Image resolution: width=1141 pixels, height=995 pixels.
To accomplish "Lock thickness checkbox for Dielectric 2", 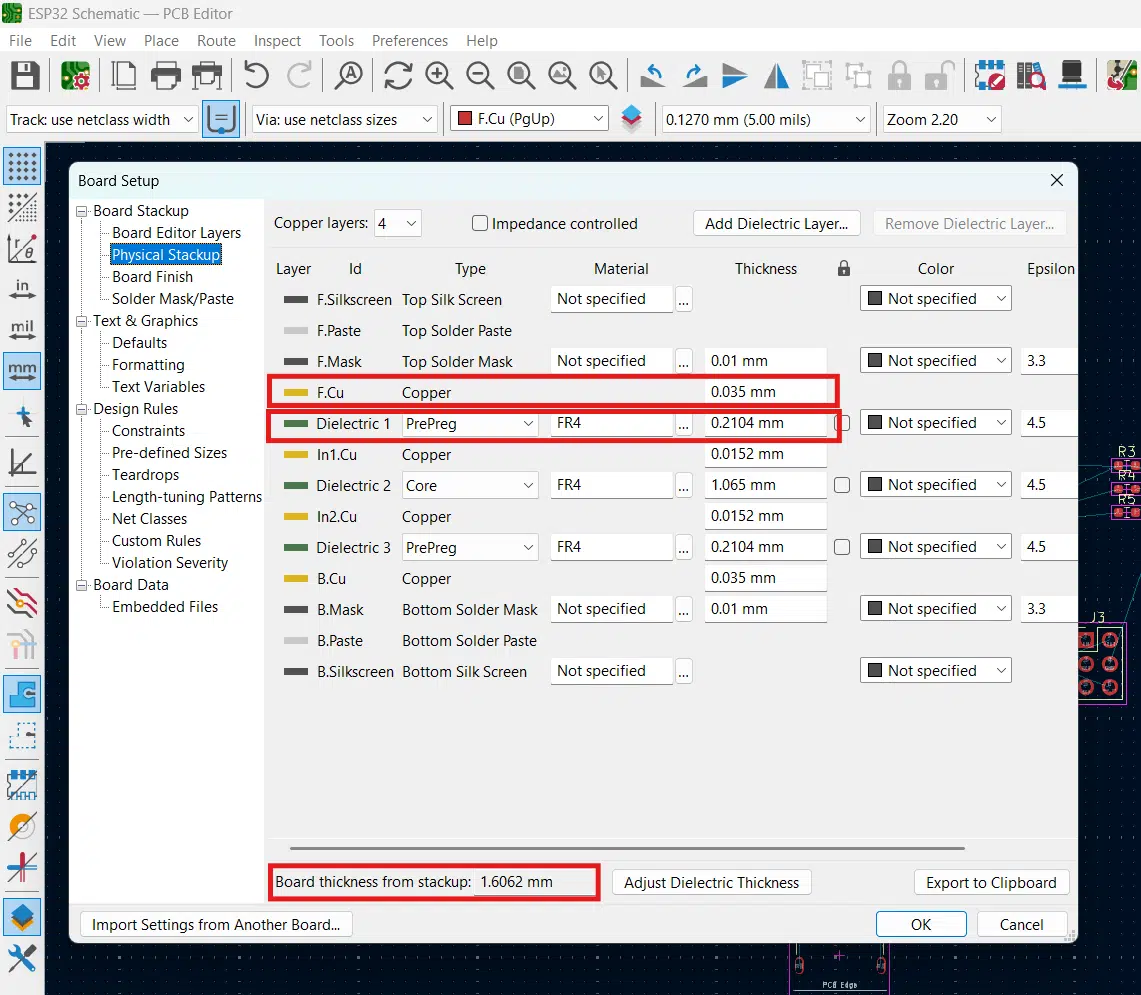I will point(842,485).
